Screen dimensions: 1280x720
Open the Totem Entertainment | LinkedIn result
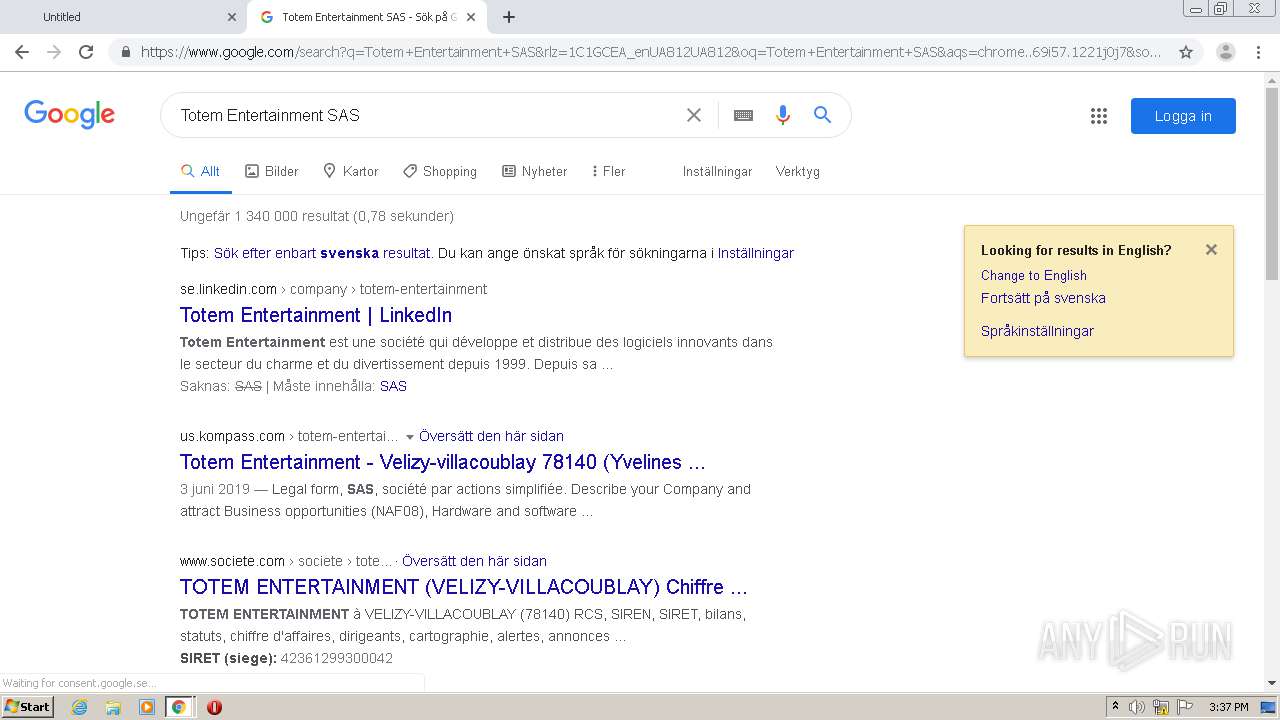click(x=316, y=315)
